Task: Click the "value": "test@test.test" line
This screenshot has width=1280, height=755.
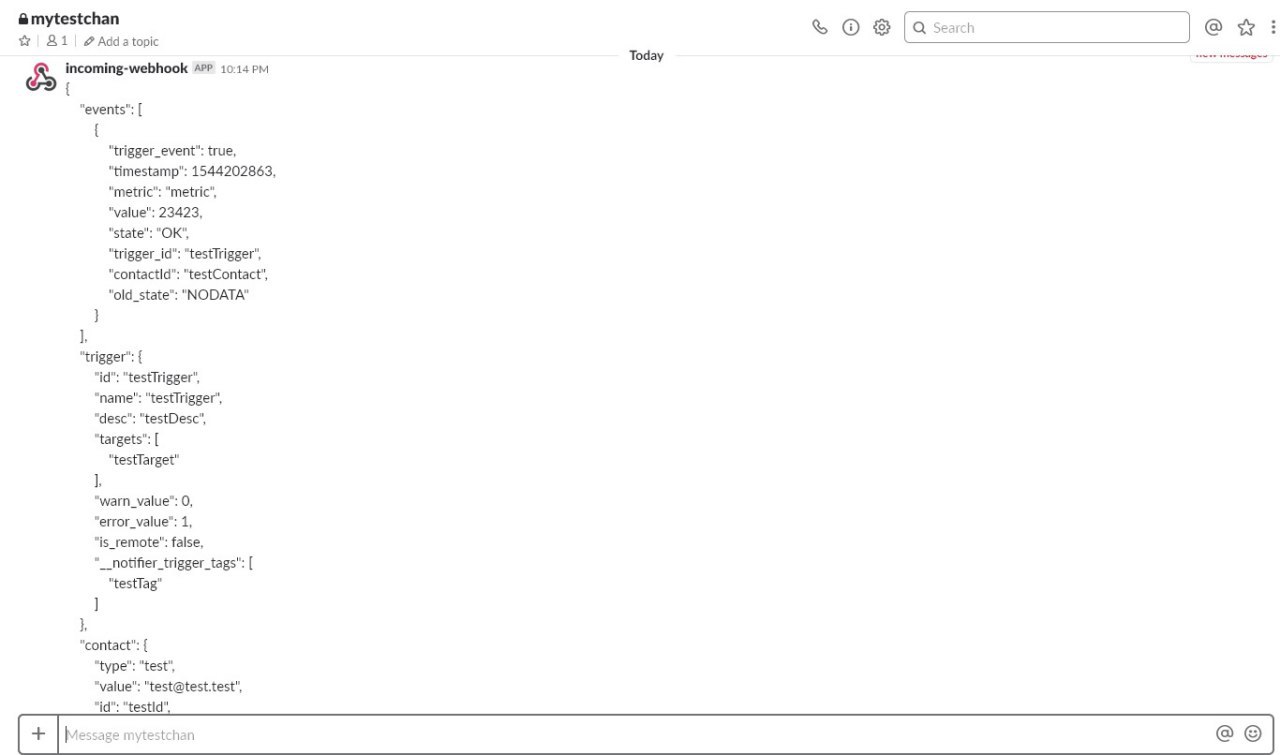Action: pos(168,687)
